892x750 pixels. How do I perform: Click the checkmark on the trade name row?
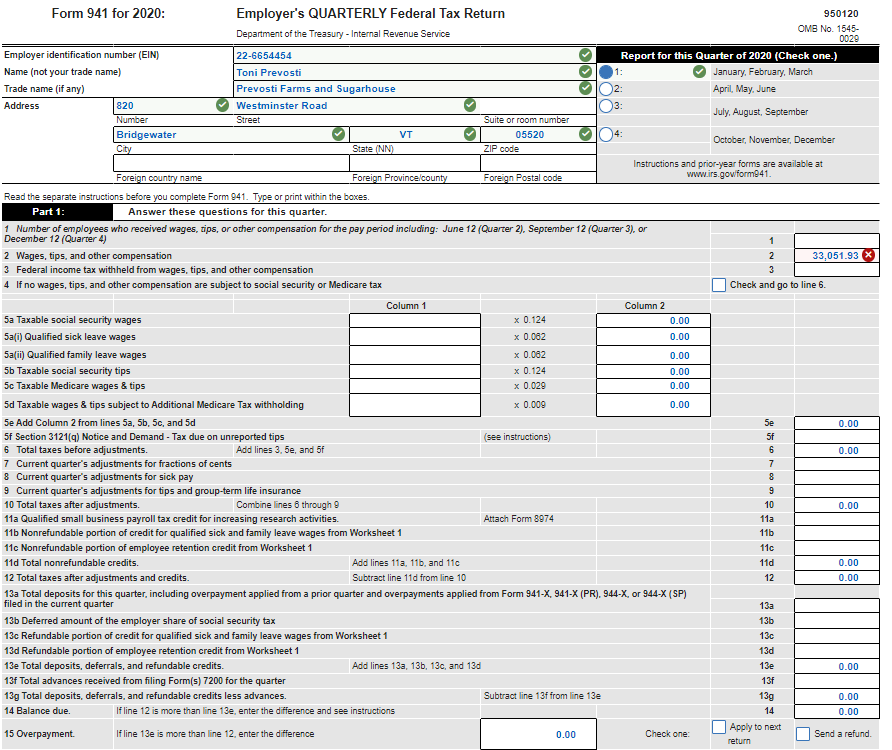click(x=585, y=88)
